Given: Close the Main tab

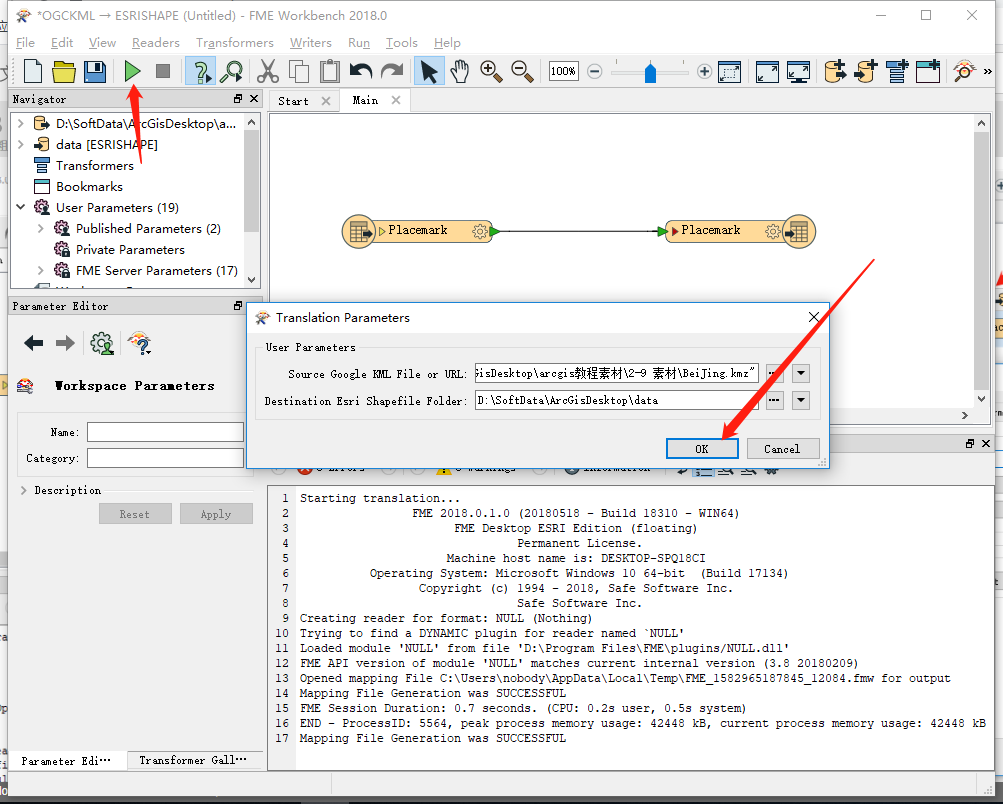Looking at the screenshot, I should tap(396, 100).
